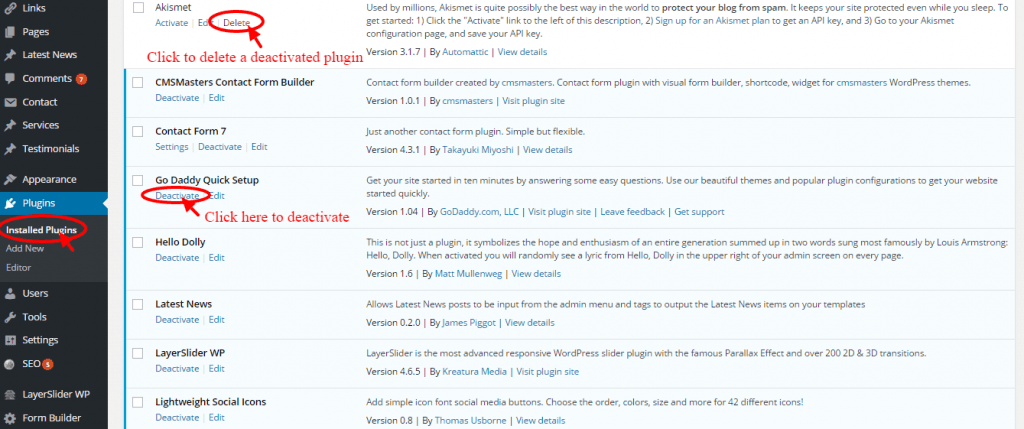Open the Pages menu item
This screenshot has width=1024, height=429.
tap(35, 31)
